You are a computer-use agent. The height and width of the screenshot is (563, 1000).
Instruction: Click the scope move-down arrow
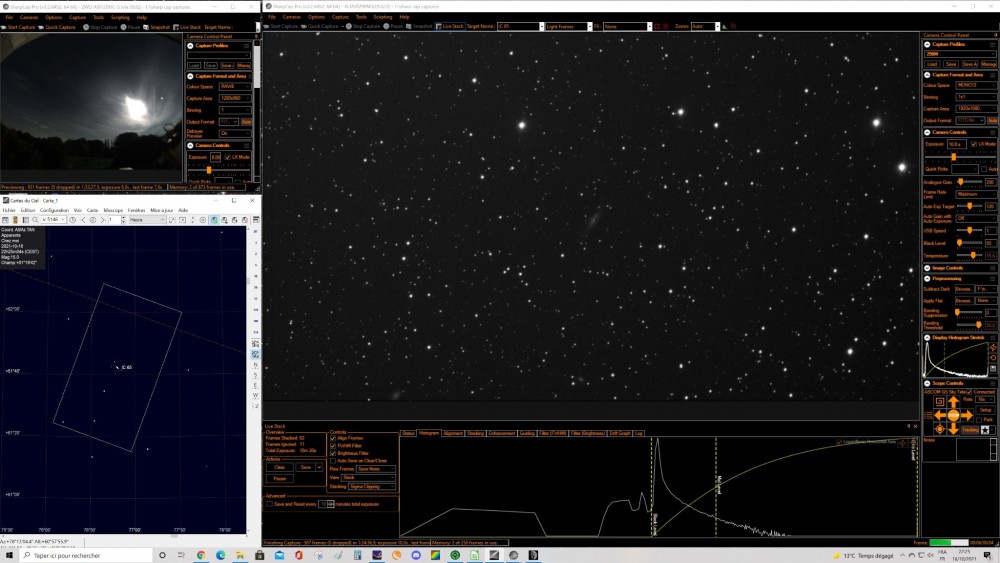[953, 428]
